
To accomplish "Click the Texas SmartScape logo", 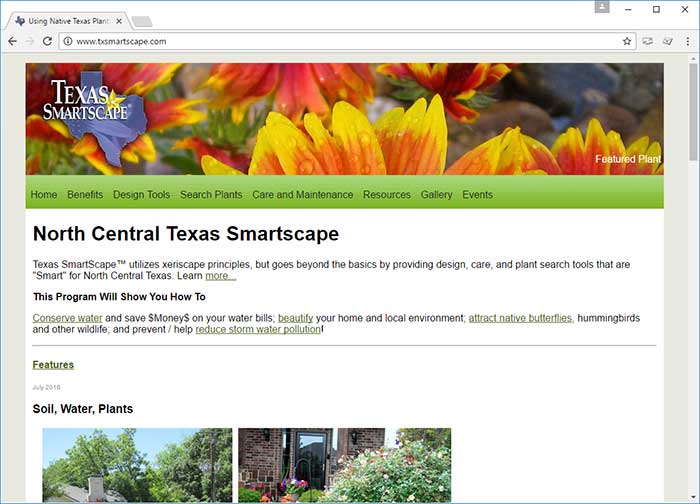I will pyautogui.click(x=95, y=119).
